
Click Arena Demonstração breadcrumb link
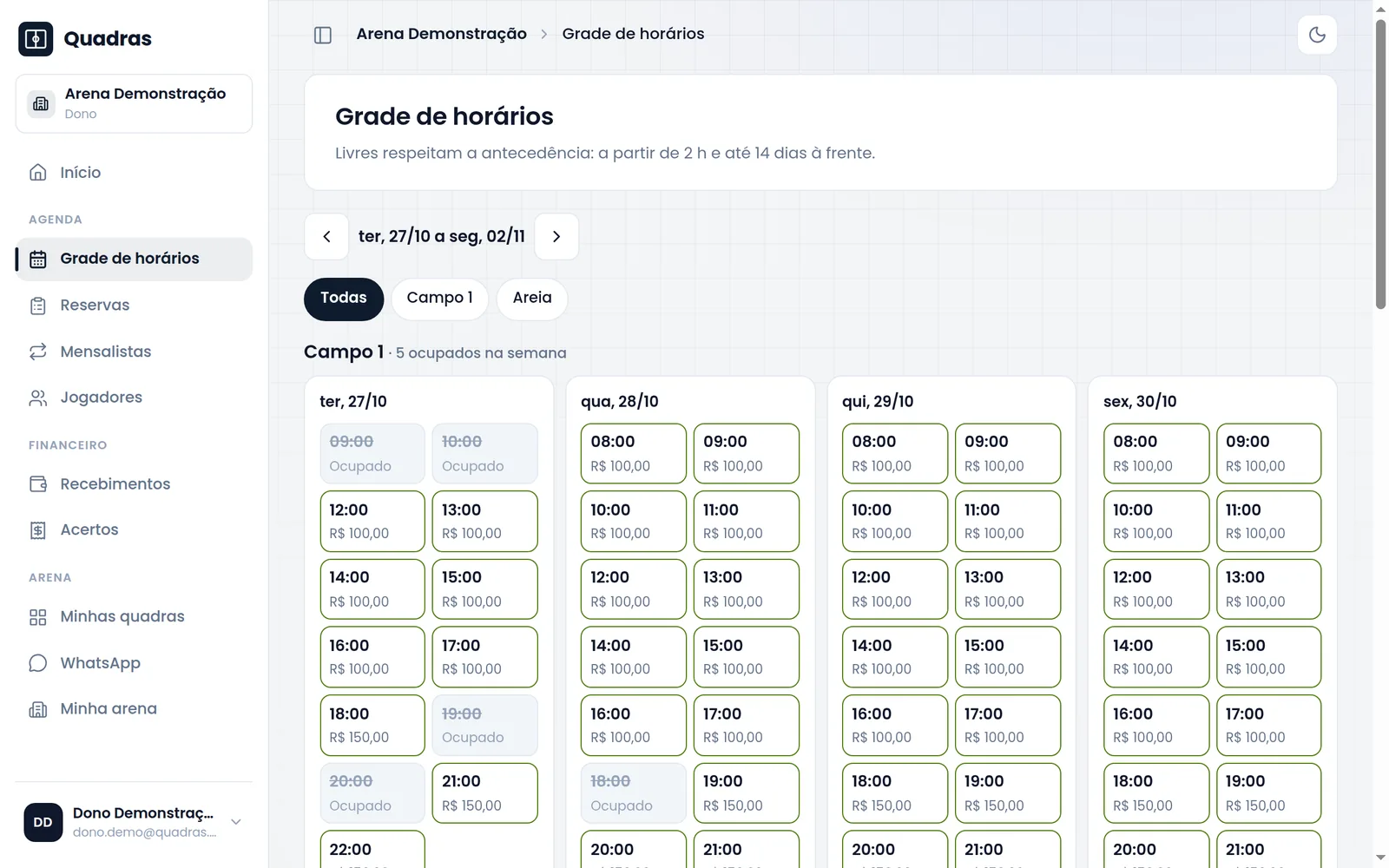coord(441,34)
